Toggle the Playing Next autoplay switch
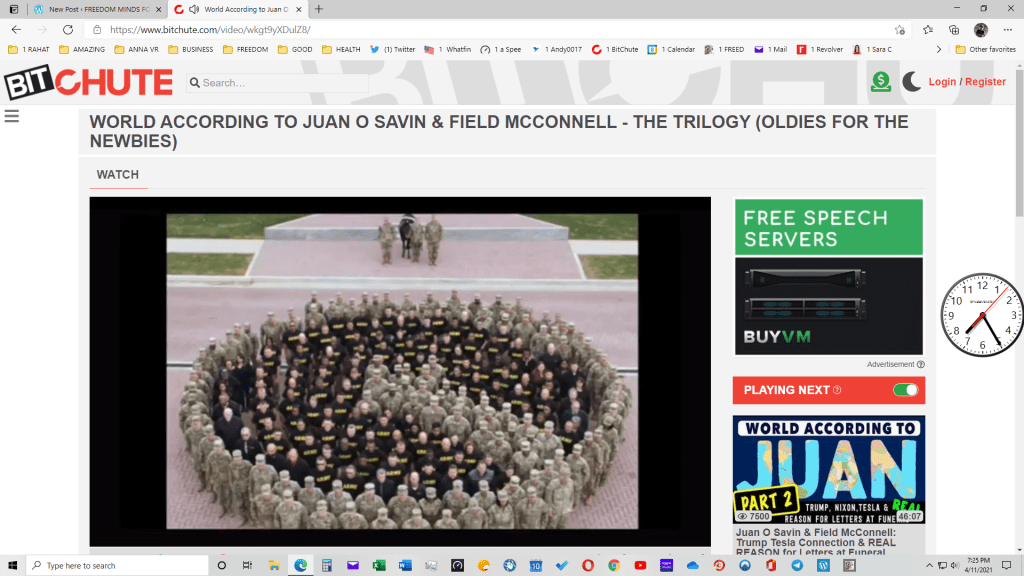The width and height of the screenshot is (1024, 576). pos(905,390)
